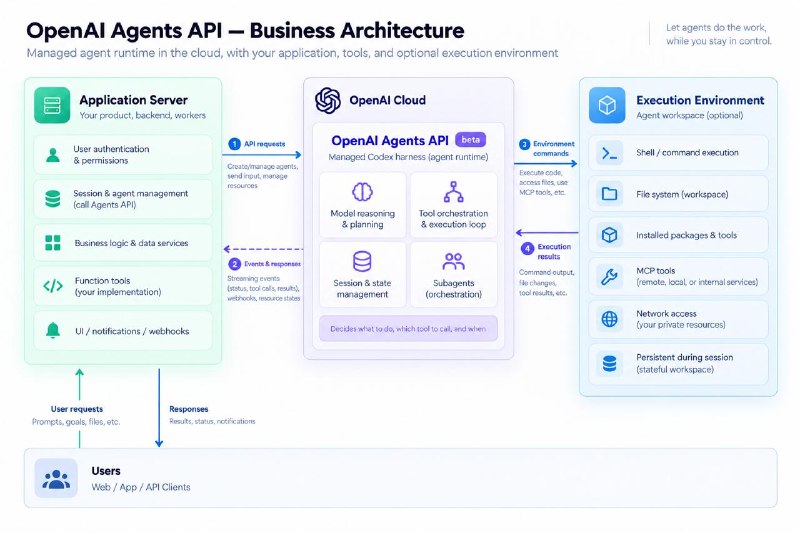The width and height of the screenshot is (800, 533).
Task: Click the 'Decides what to do' purple banner
Action: point(408,328)
